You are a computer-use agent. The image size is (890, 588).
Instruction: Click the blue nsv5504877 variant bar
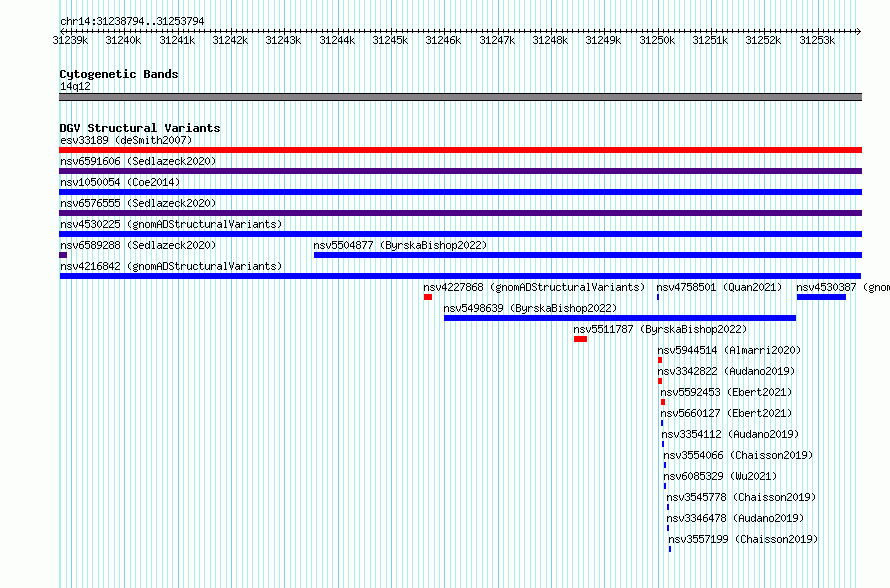pyautogui.click(x=588, y=255)
